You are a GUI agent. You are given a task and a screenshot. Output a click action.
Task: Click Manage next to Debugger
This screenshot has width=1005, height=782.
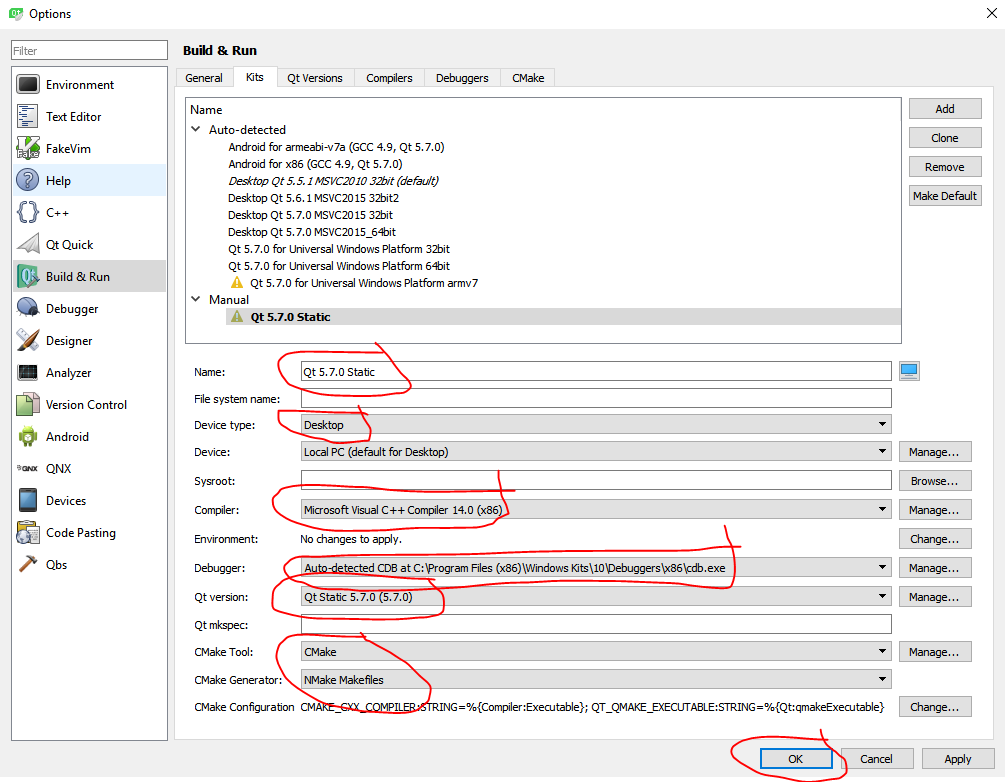pyautogui.click(x=934, y=568)
